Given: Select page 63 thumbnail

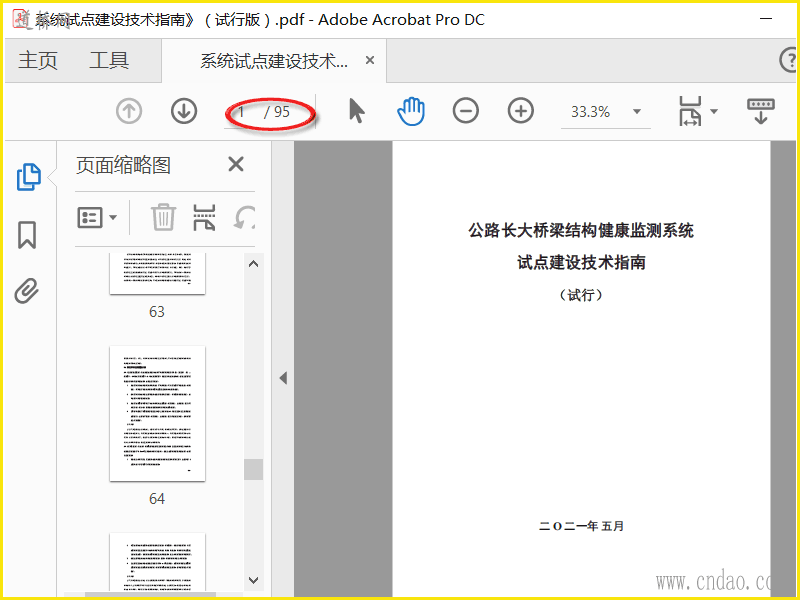Looking at the screenshot, I should [158, 273].
